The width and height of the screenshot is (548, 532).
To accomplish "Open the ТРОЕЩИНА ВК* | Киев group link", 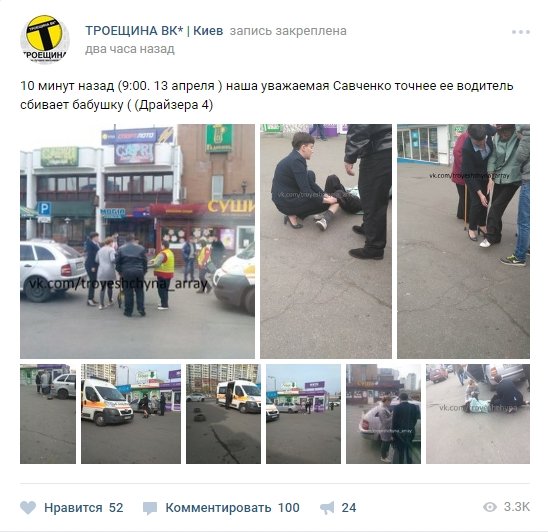I will coord(154,31).
